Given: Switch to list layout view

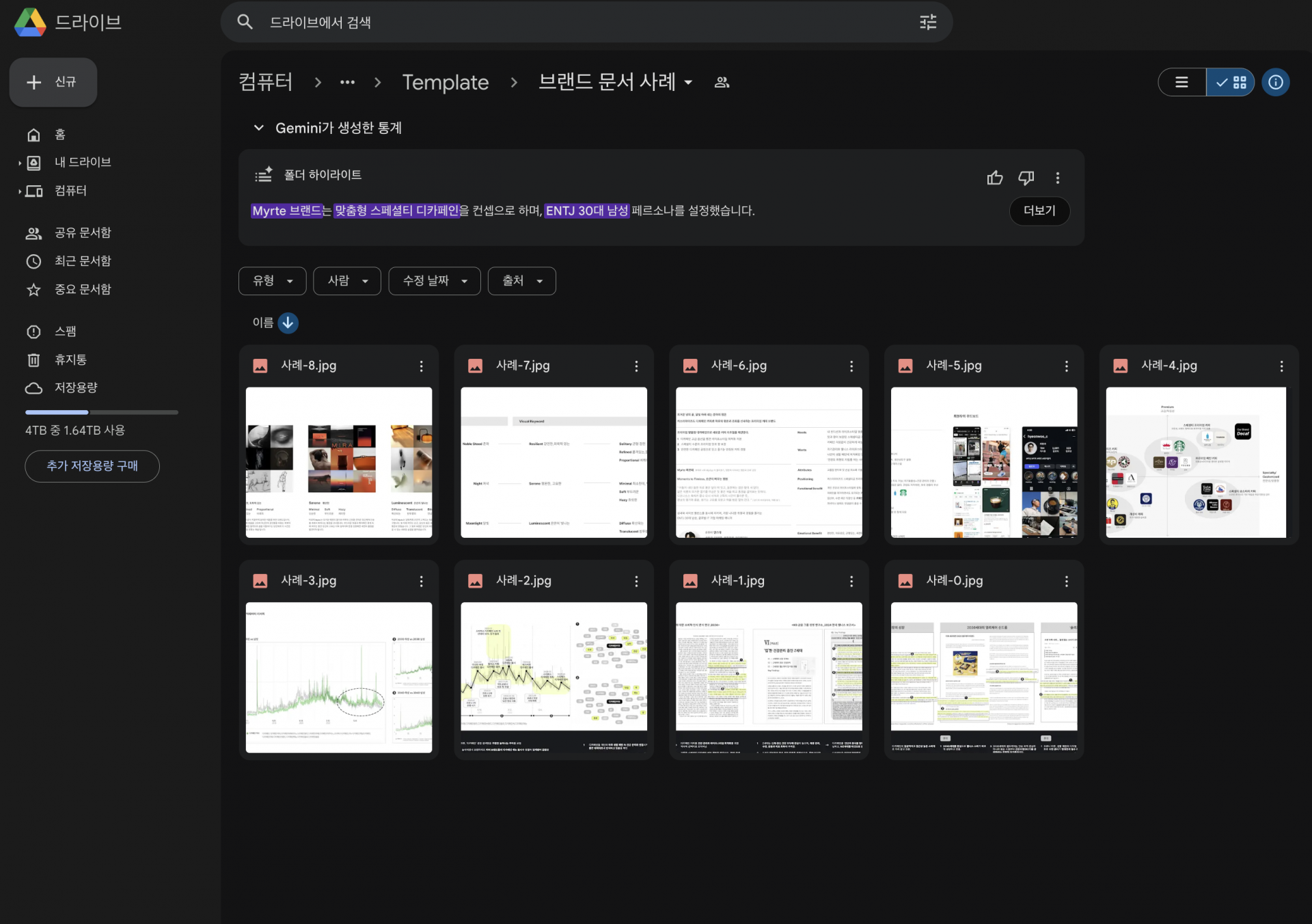Looking at the screenshot, I should (1181, 82).
